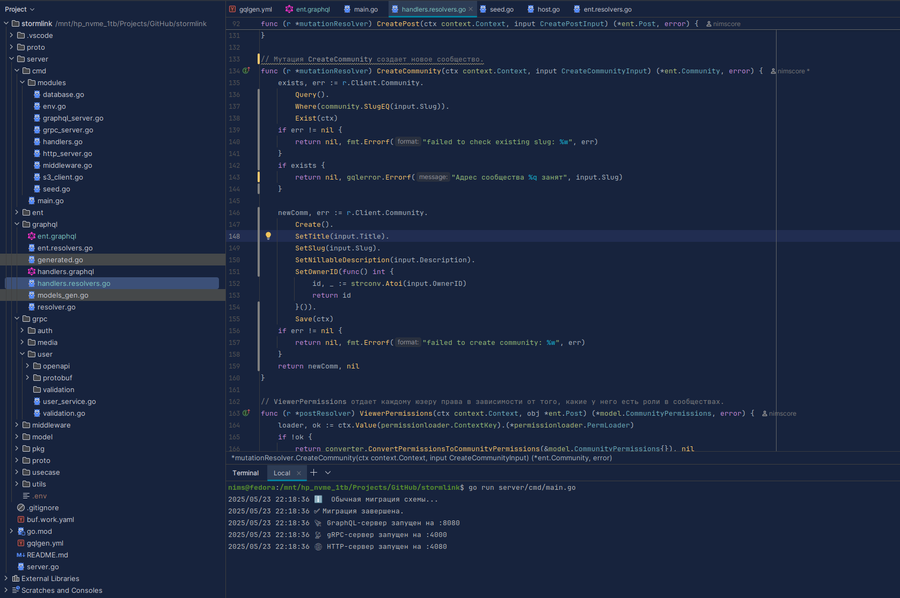Open go.mod file icon

tap(21, 531)
